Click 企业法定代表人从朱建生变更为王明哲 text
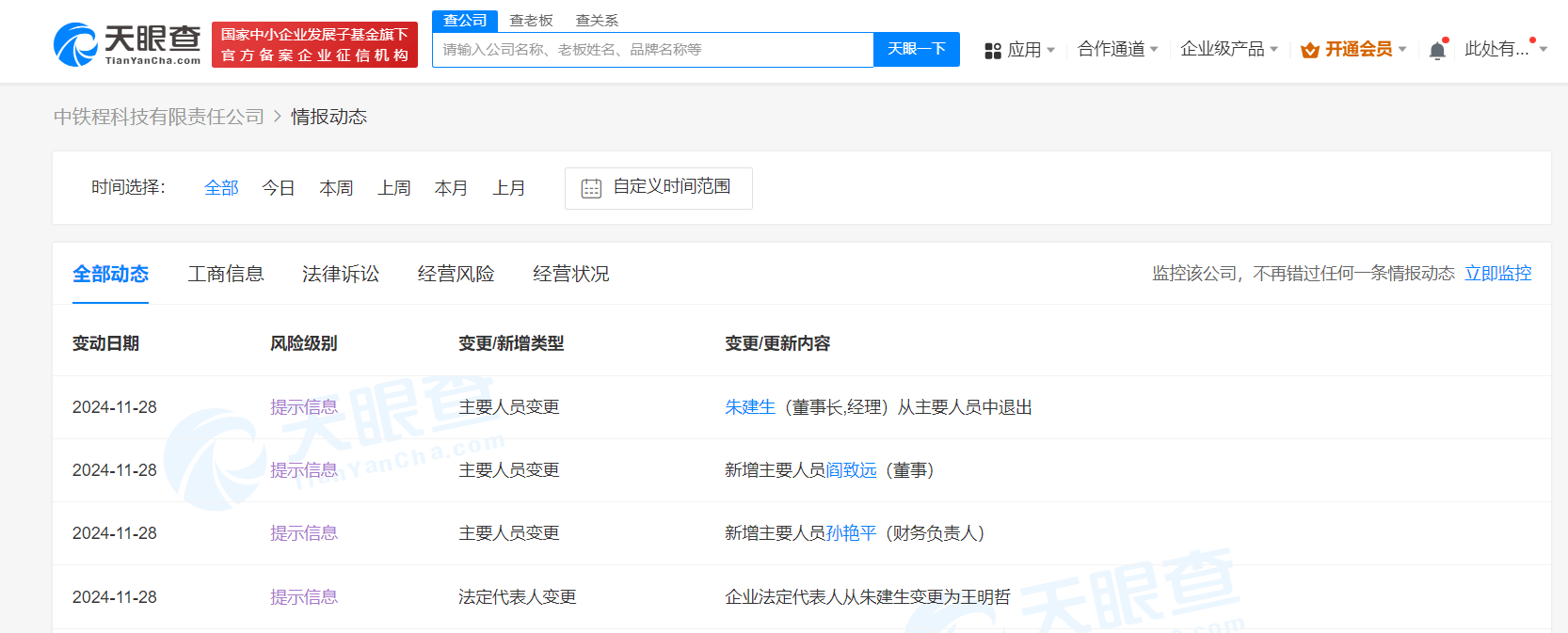This screenshot has height=633, width=1568. coord(868,597)
